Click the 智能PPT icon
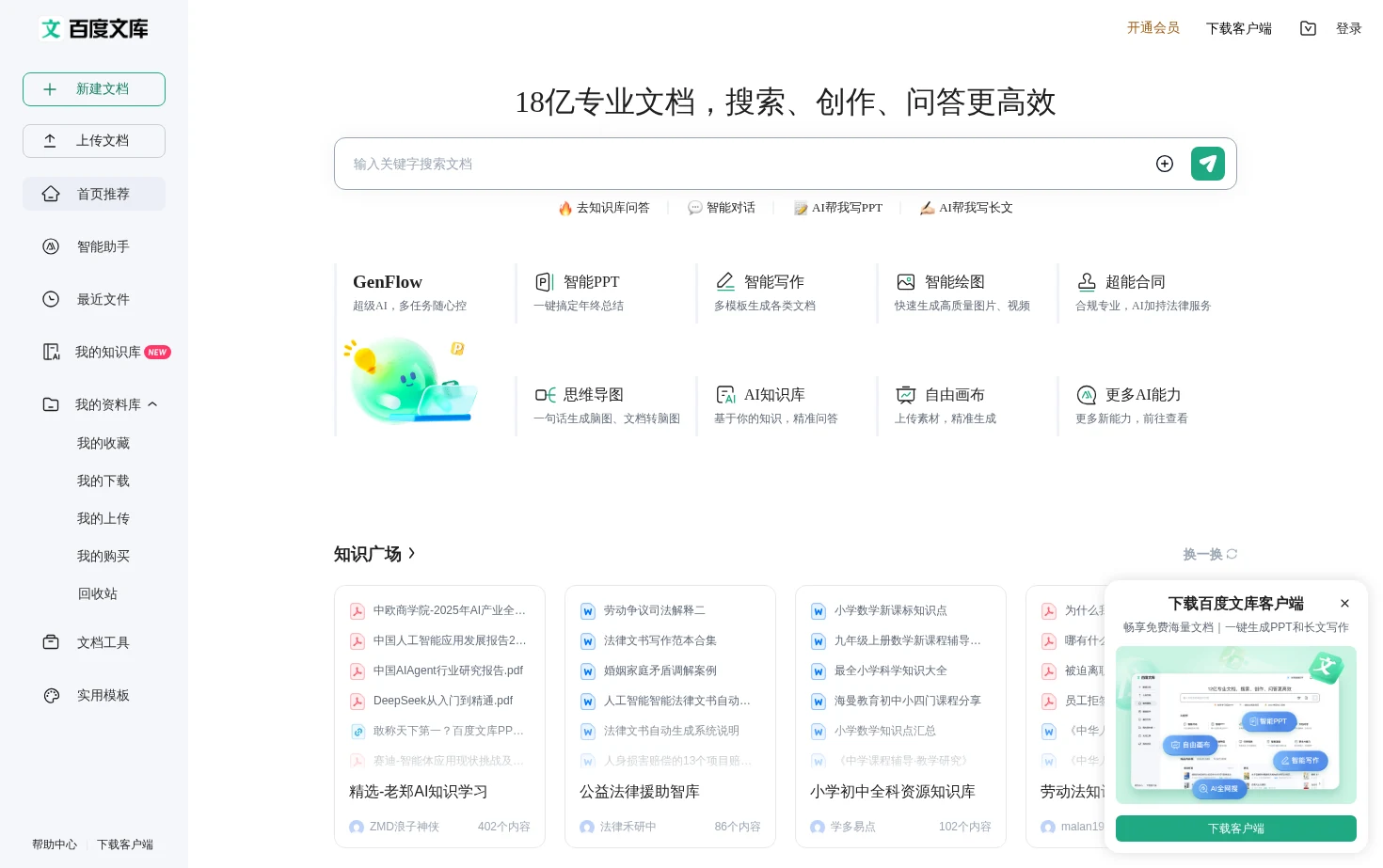 coord(545,282)
